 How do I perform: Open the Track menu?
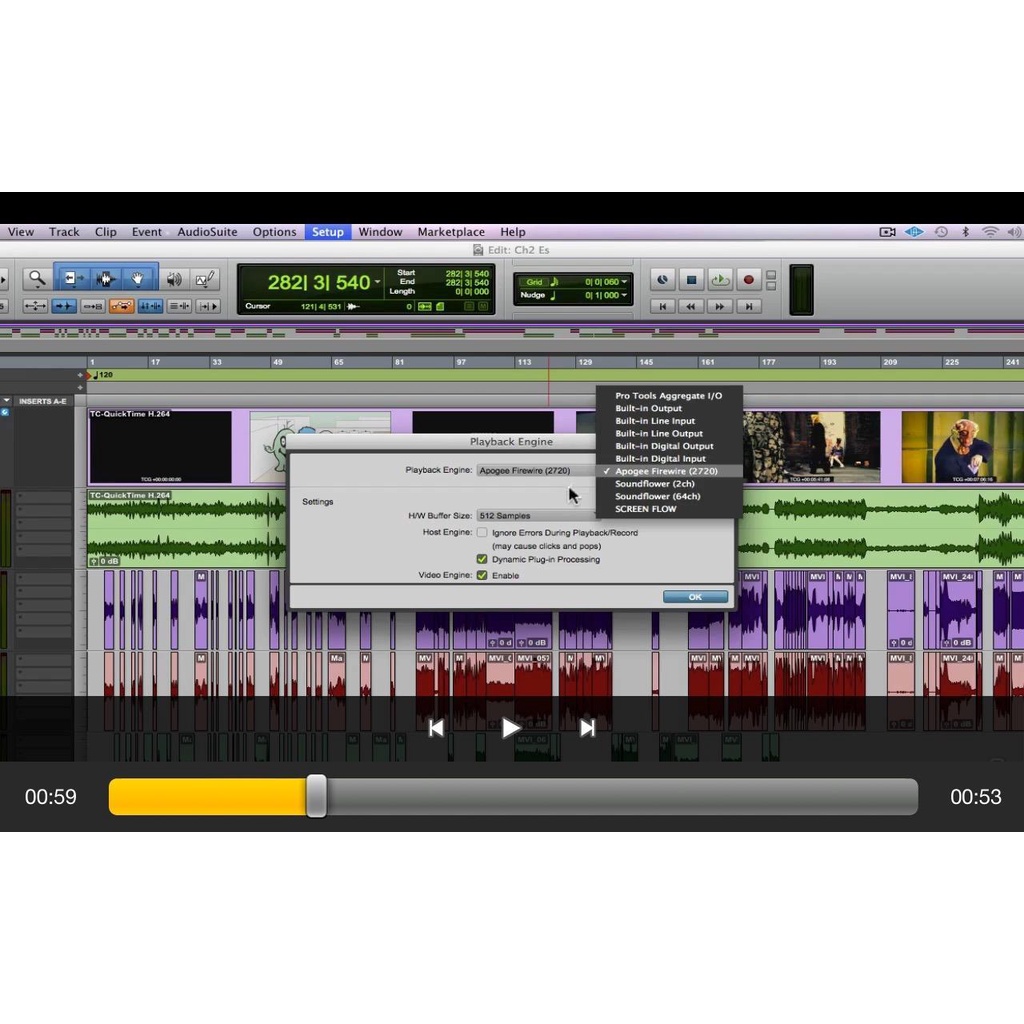pyautogui.click(x=64, y=232)
